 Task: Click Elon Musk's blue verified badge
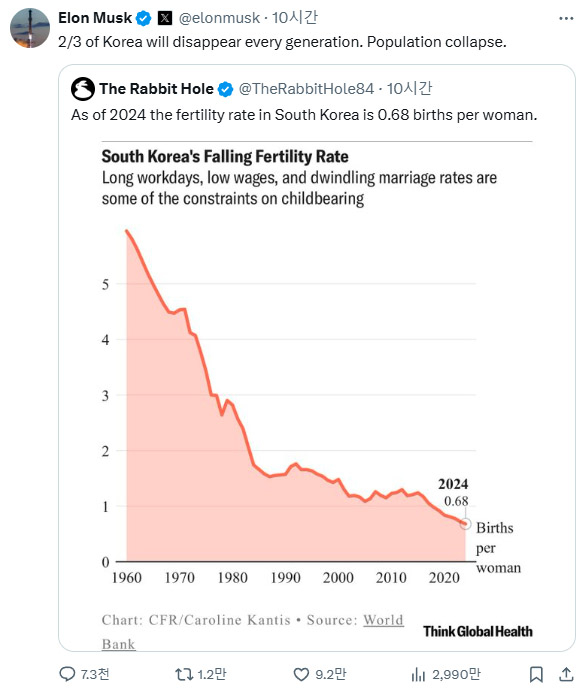click(143, 18)
